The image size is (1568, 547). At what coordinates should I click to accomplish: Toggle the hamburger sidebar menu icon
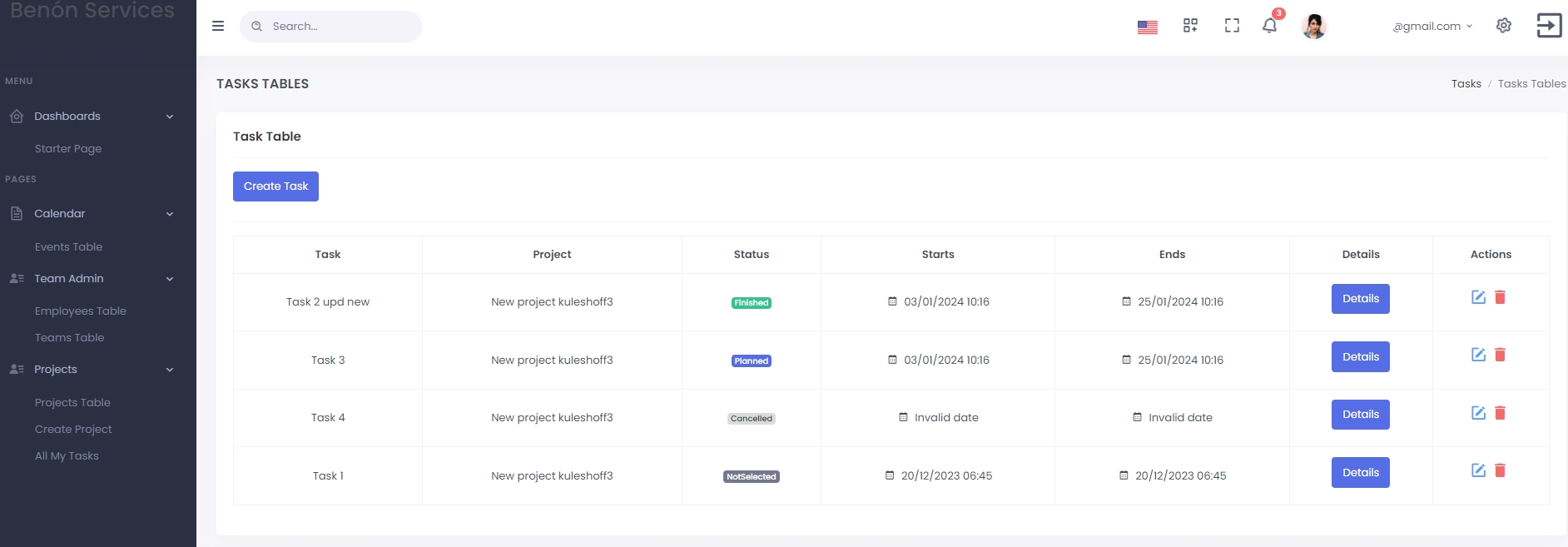tap(218, 26)
